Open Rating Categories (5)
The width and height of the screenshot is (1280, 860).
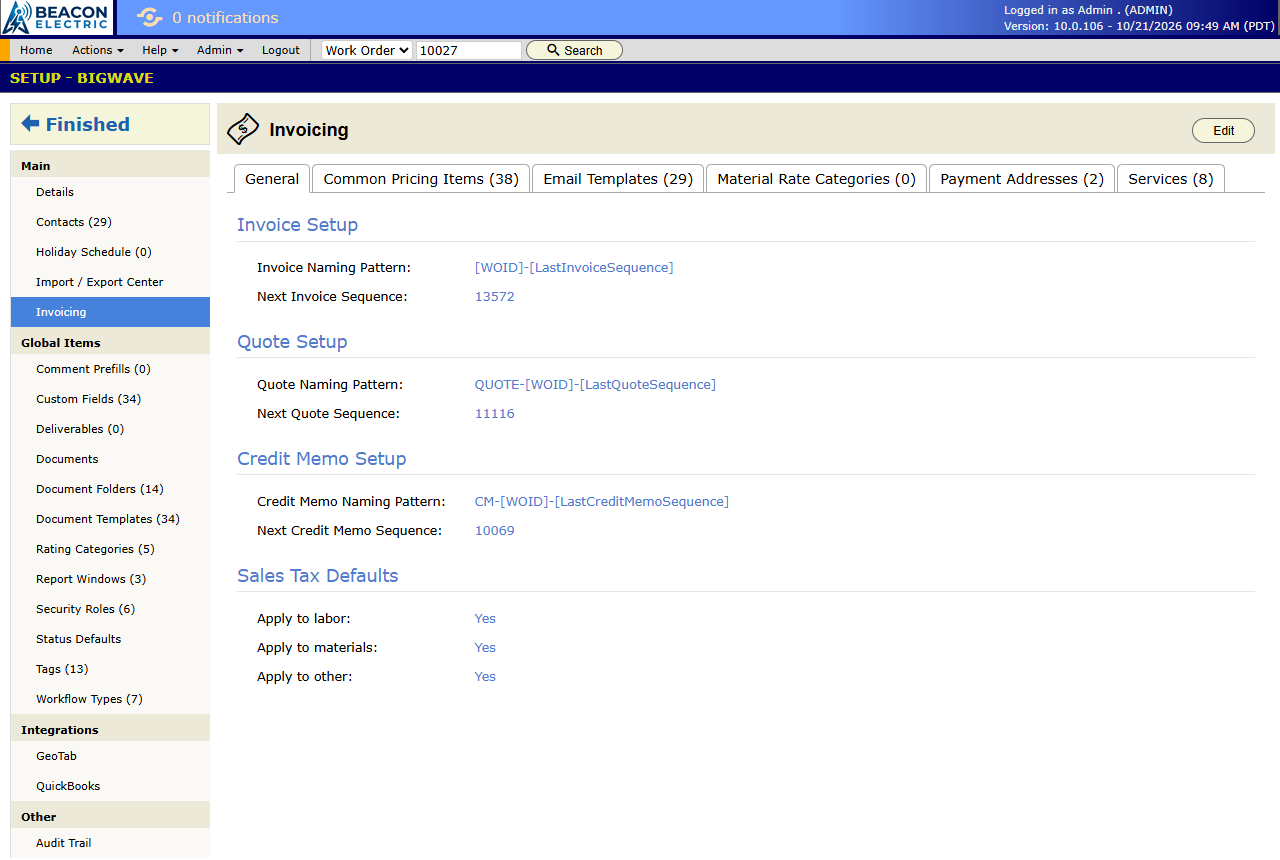[110, 549]
